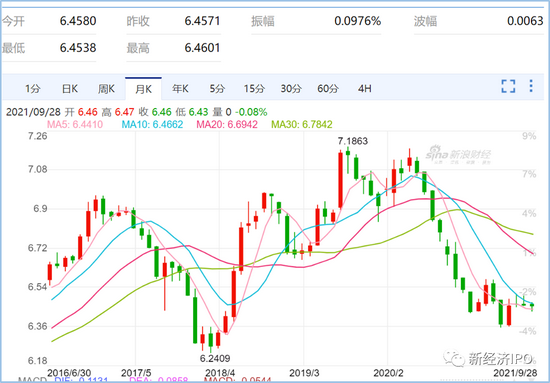This screenshot has height=383, width=550.
Task: Switch to the 4H chart tab
Action: [364, 89]
